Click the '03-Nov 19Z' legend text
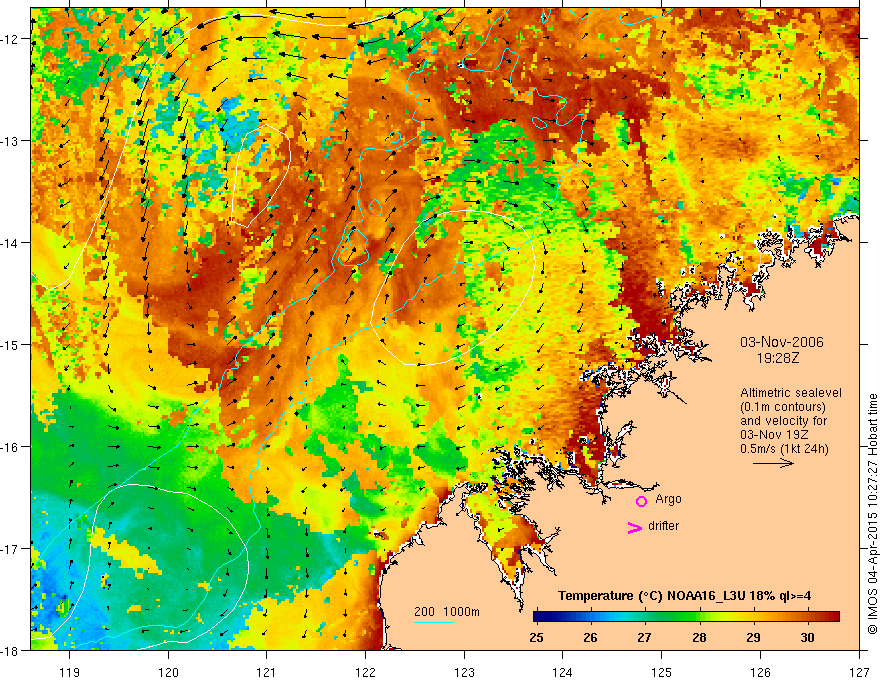 pos(776,435)
